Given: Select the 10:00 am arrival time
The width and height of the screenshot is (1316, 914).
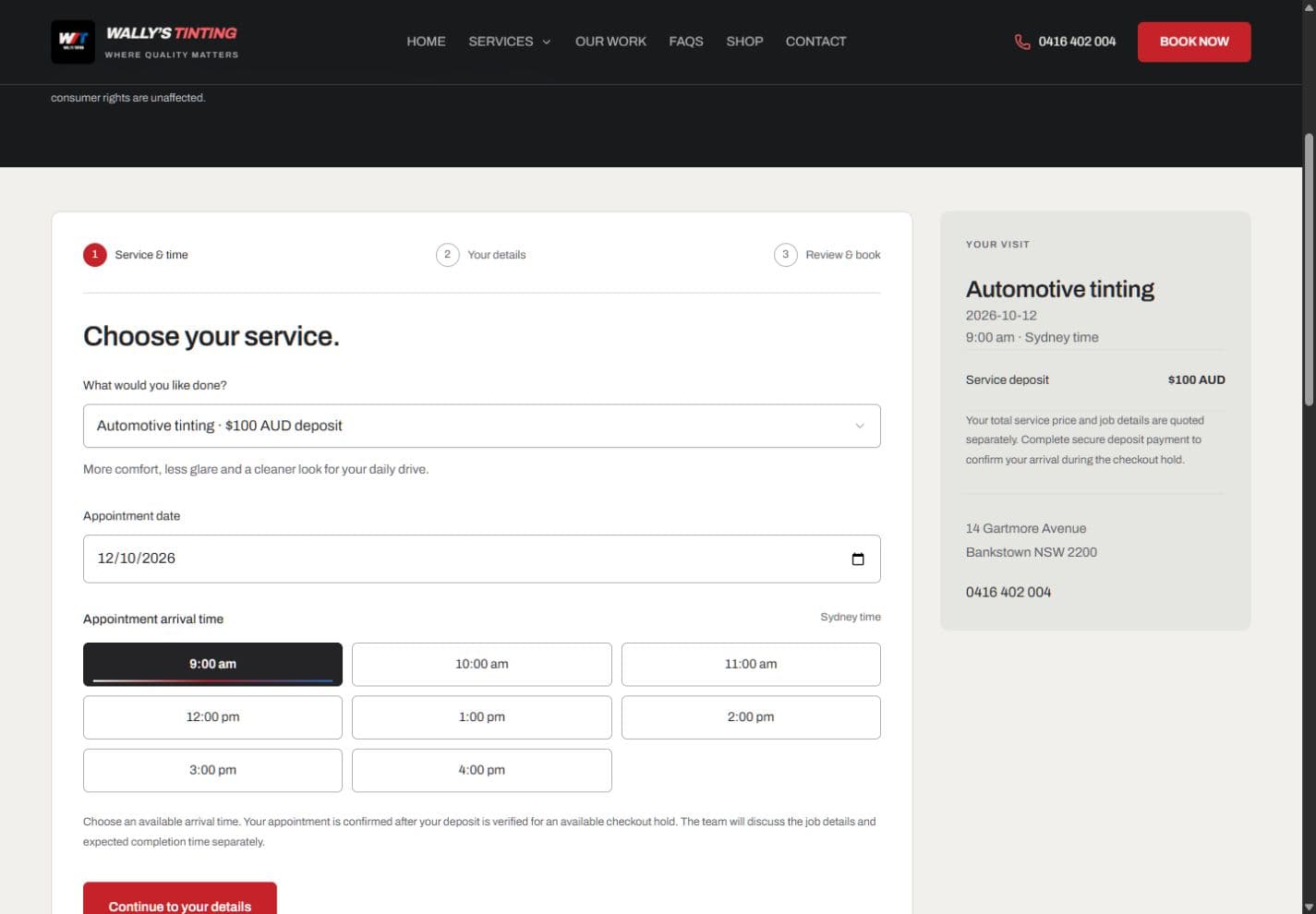Looking at the screenshot, I should [482, 664].
